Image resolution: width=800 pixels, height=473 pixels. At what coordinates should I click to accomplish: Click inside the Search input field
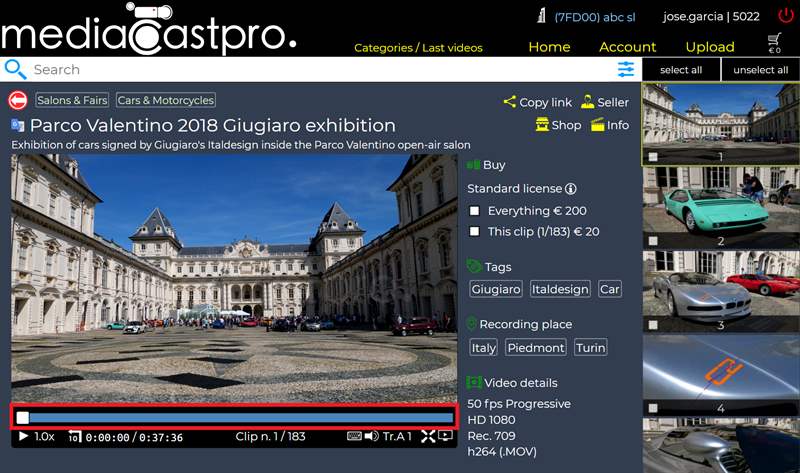(x=321, y=69)
